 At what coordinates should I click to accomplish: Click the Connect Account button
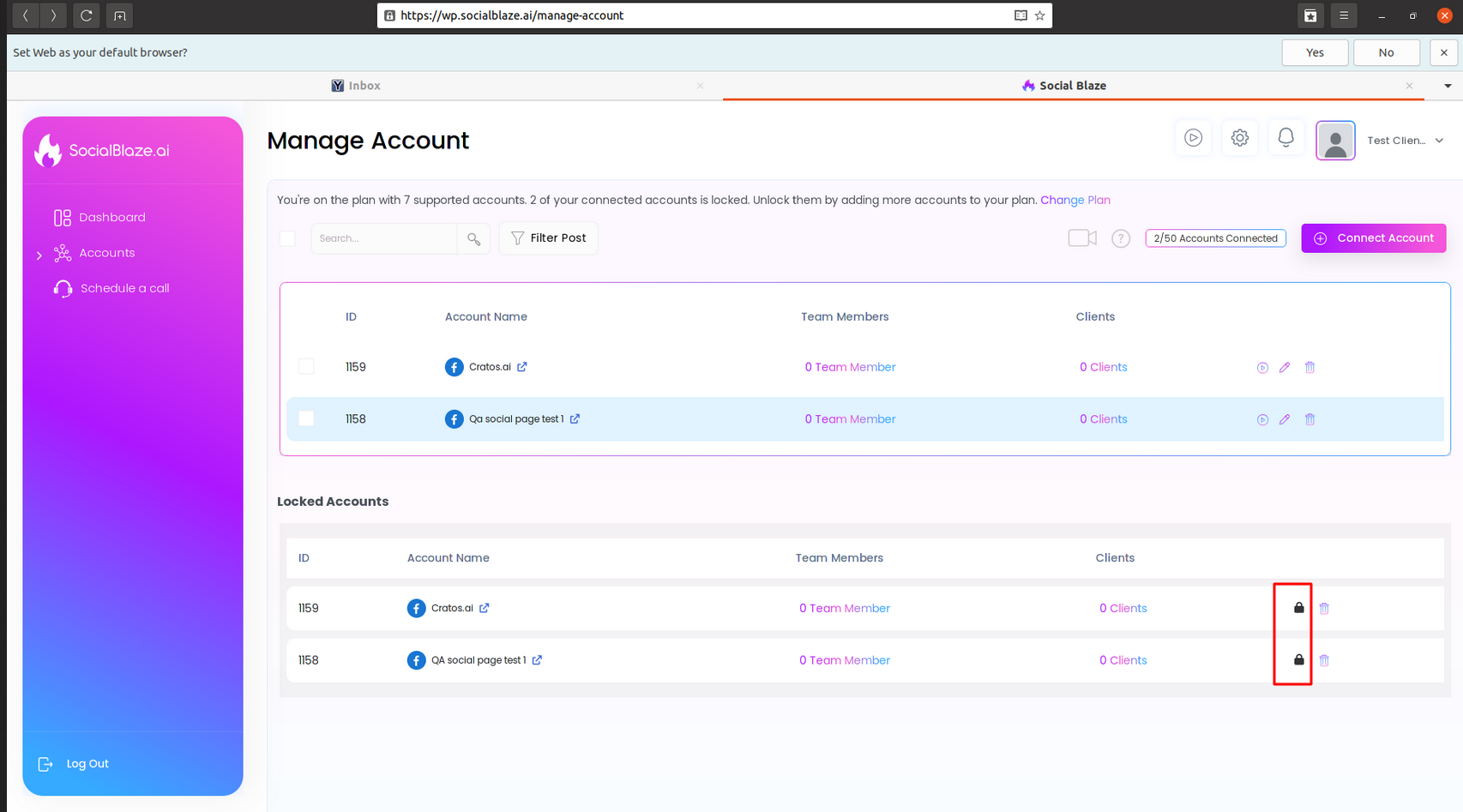1374,238
